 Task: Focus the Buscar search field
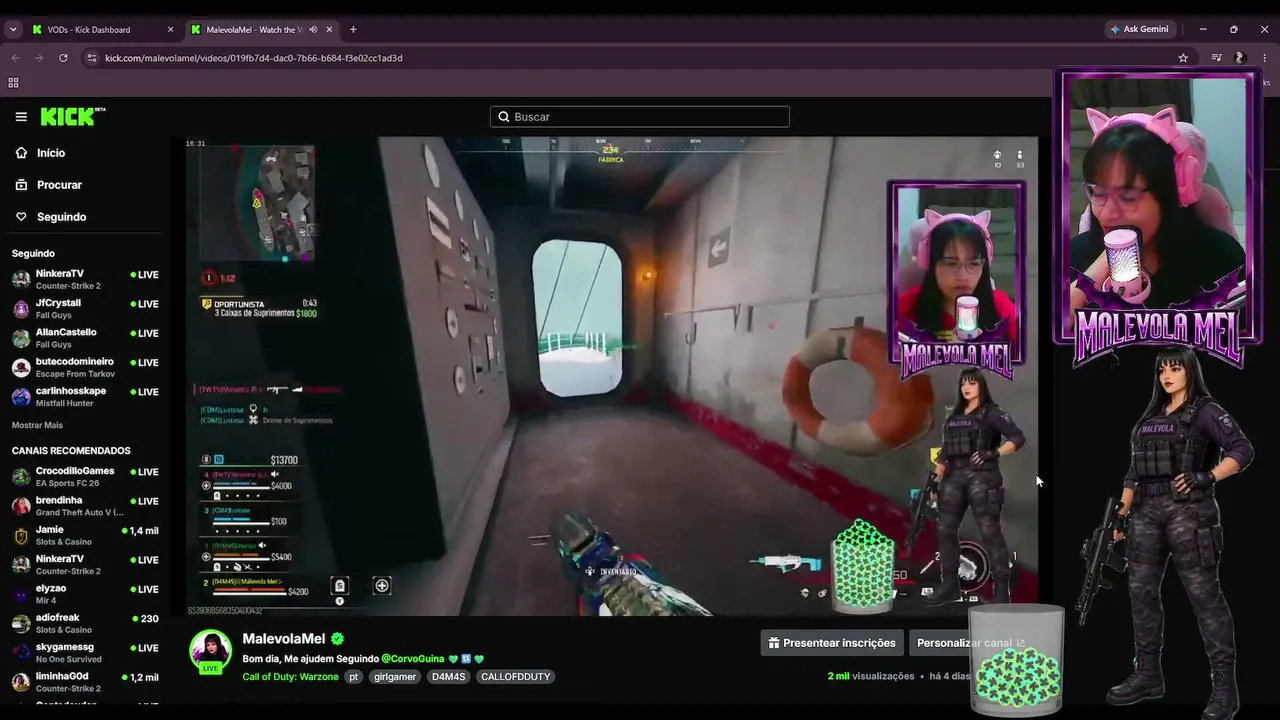640,117
